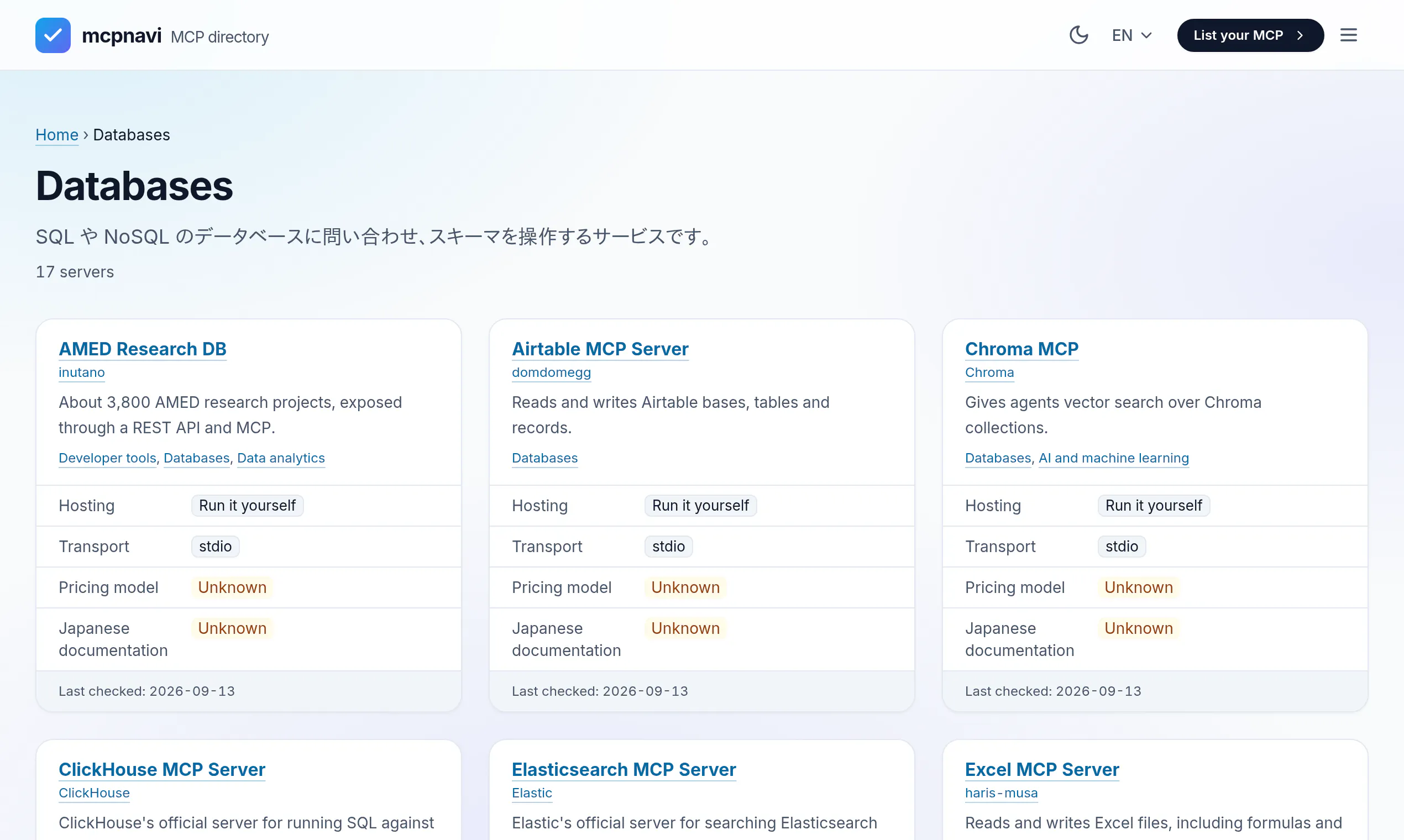Image resolution: width=1404 pixels, height=840 pixels.
Task: Click Run it yourself badge on AMED card
Action: [x=248, y=506]
